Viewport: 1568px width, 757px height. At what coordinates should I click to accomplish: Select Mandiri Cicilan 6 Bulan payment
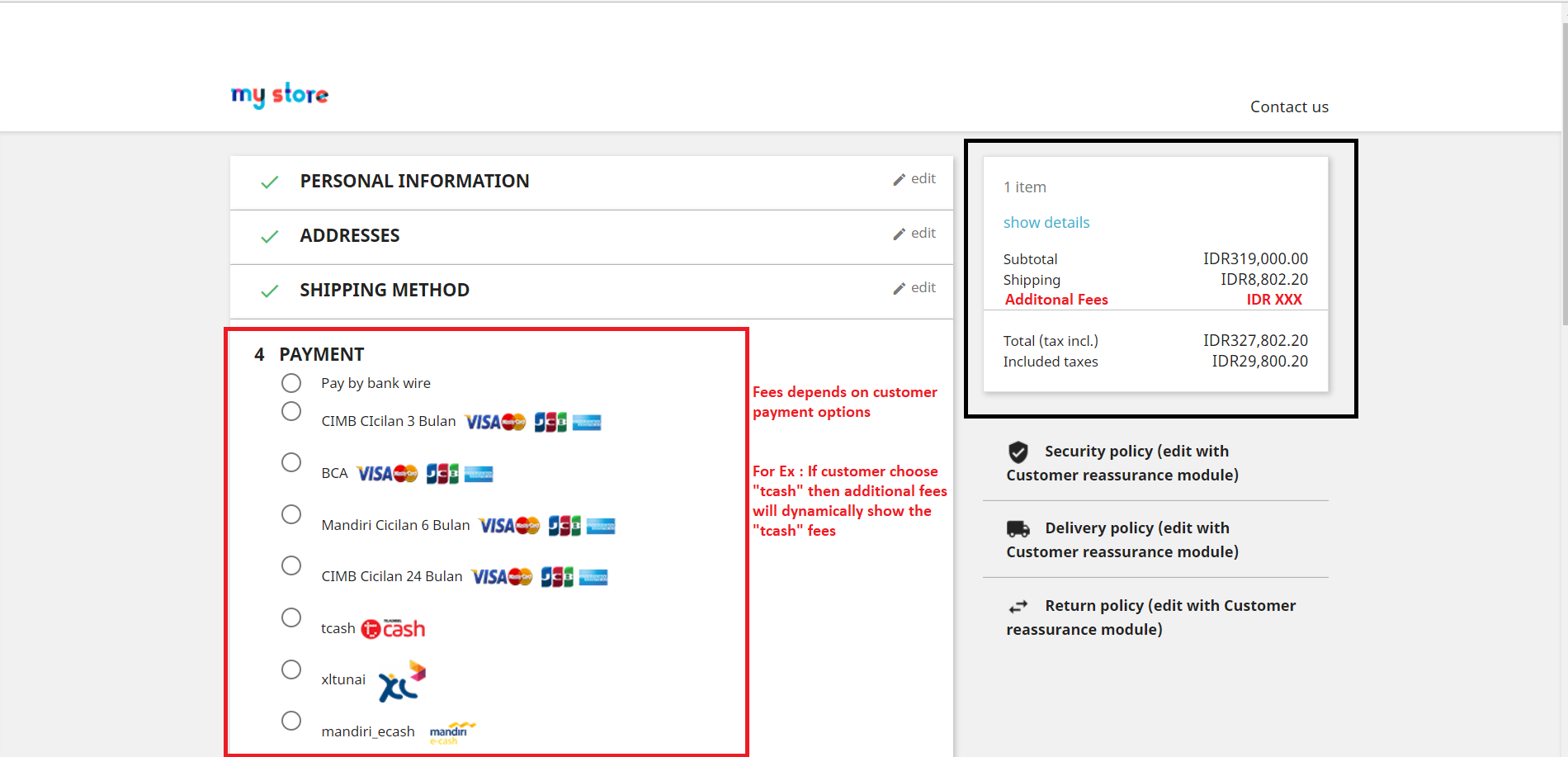[x=291, y=514]
